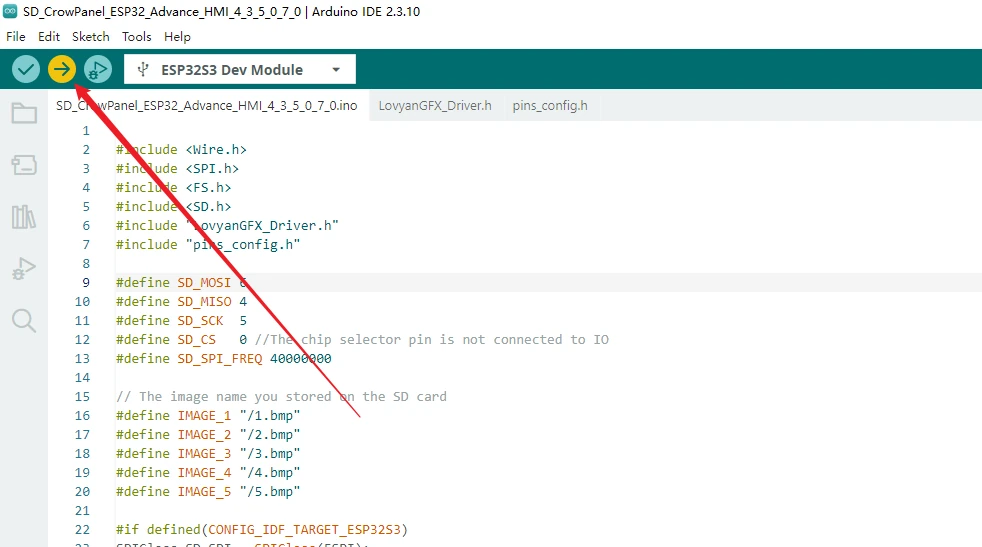Open the Help menu
The image size is (982, 547).
(177, 36)
